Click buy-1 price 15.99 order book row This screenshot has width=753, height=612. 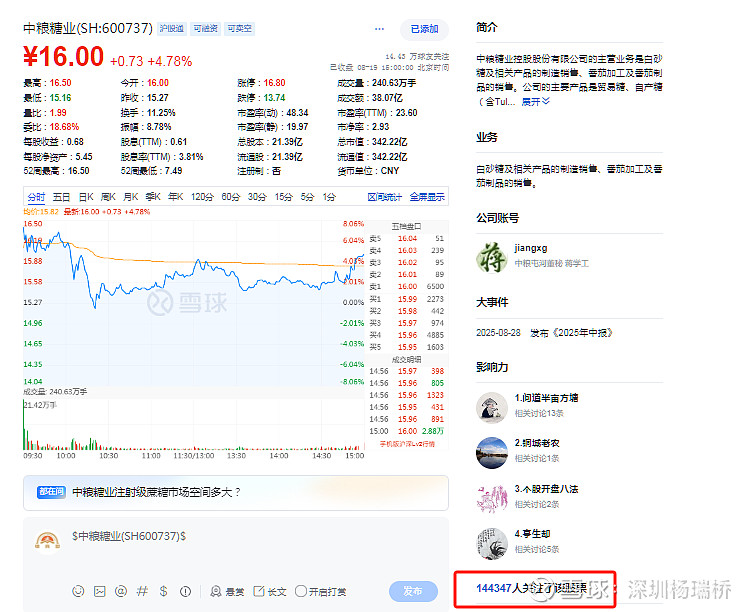[x=407, y=299]
